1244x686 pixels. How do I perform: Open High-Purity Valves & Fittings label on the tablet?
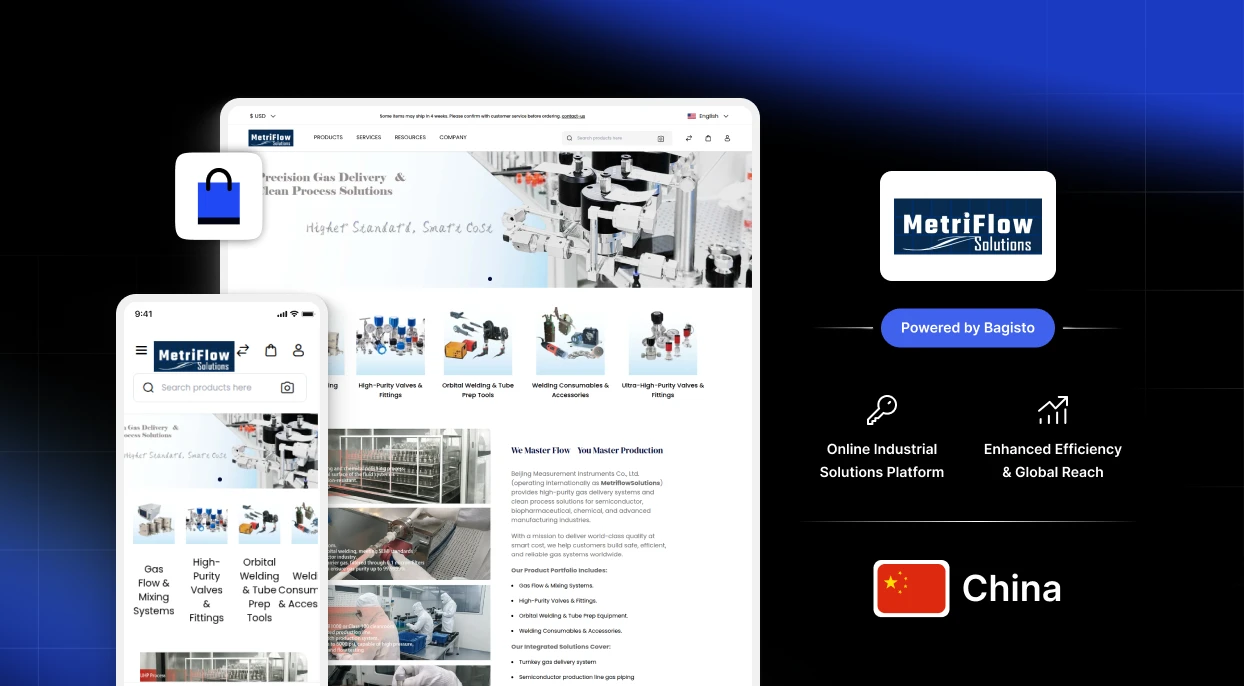tap(390, 390)
